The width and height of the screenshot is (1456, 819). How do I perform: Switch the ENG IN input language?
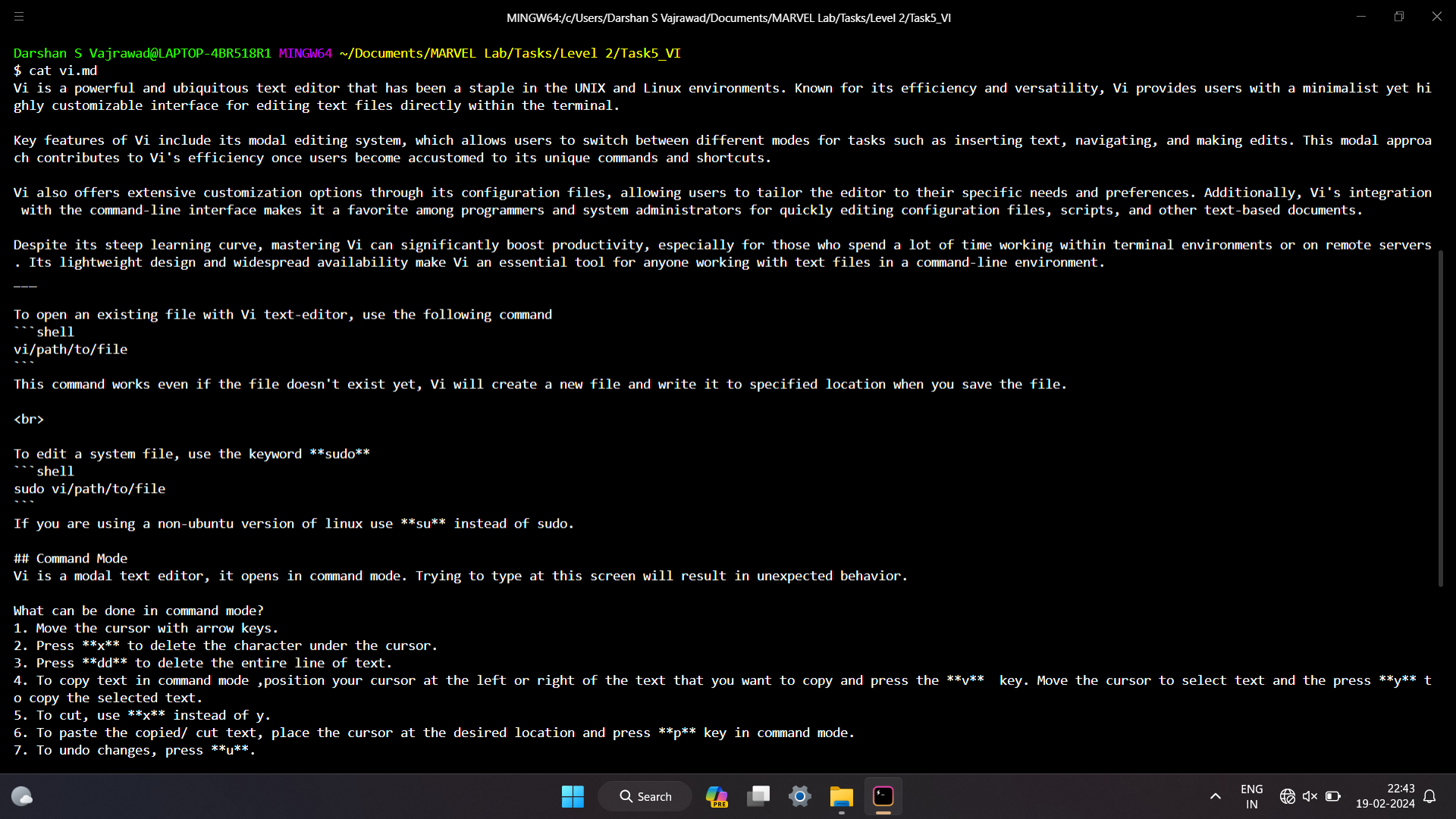tap(1251, 796)
